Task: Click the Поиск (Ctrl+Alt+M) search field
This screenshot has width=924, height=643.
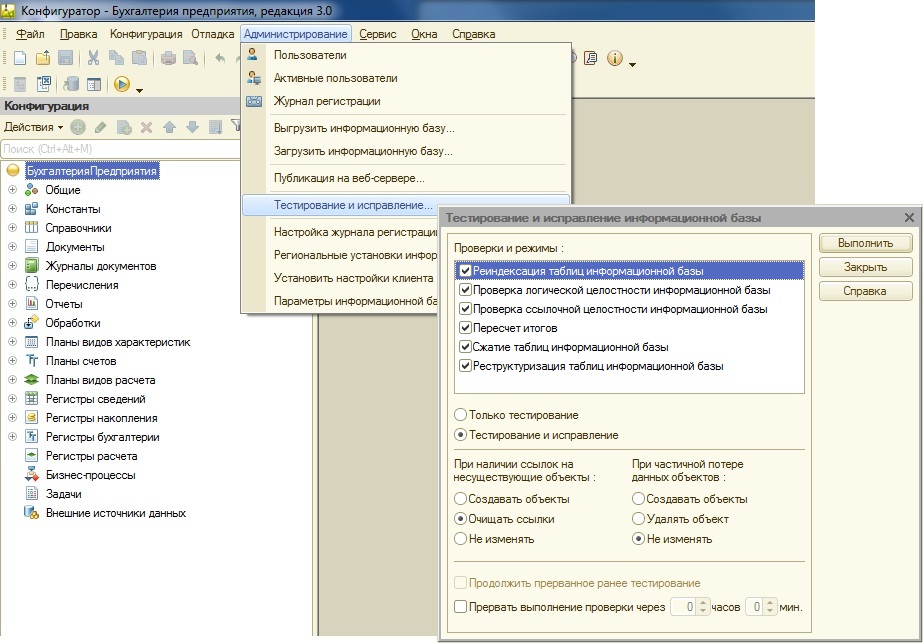Action: tap(121, 149)
